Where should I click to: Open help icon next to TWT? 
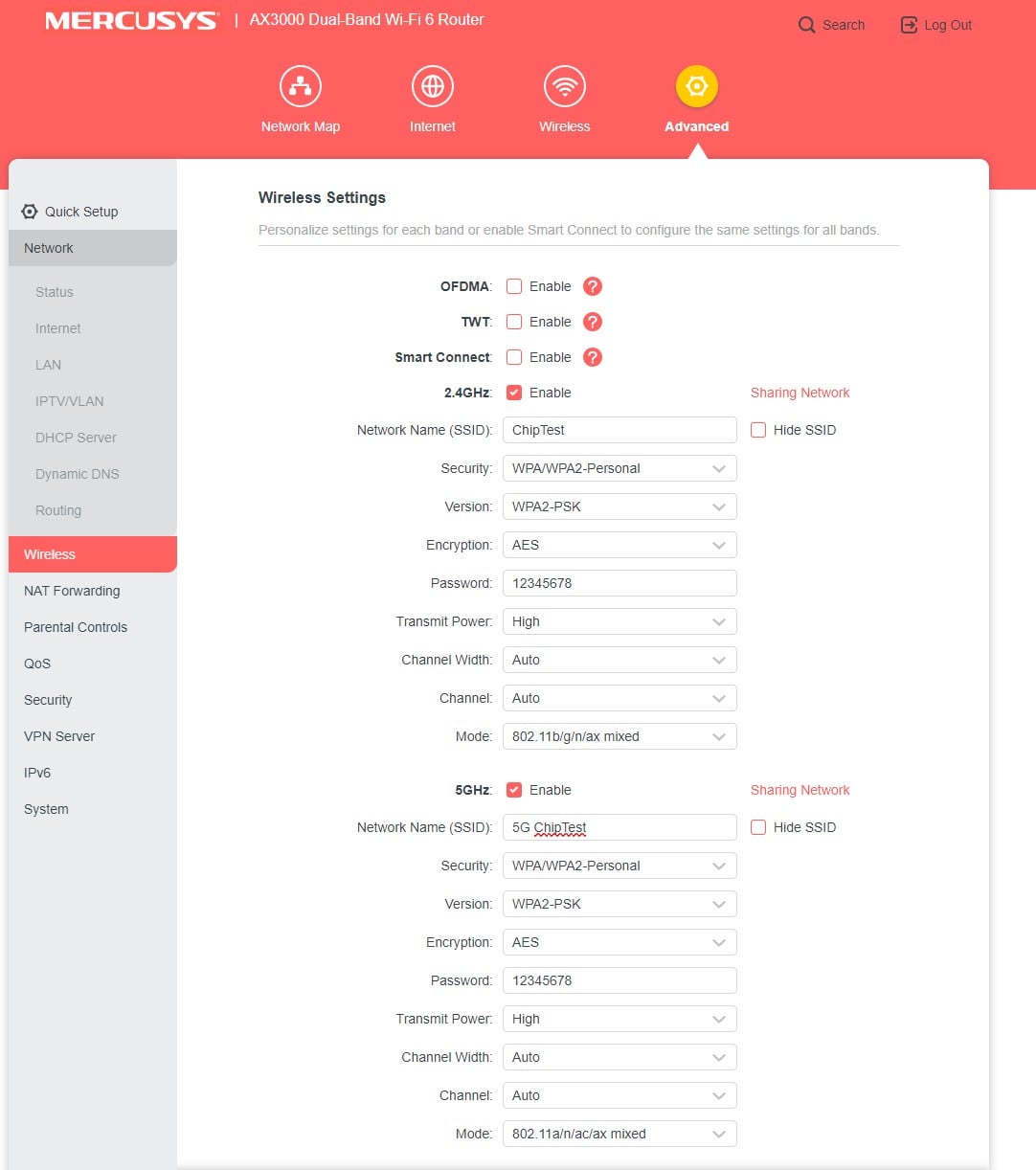[593, 322]
